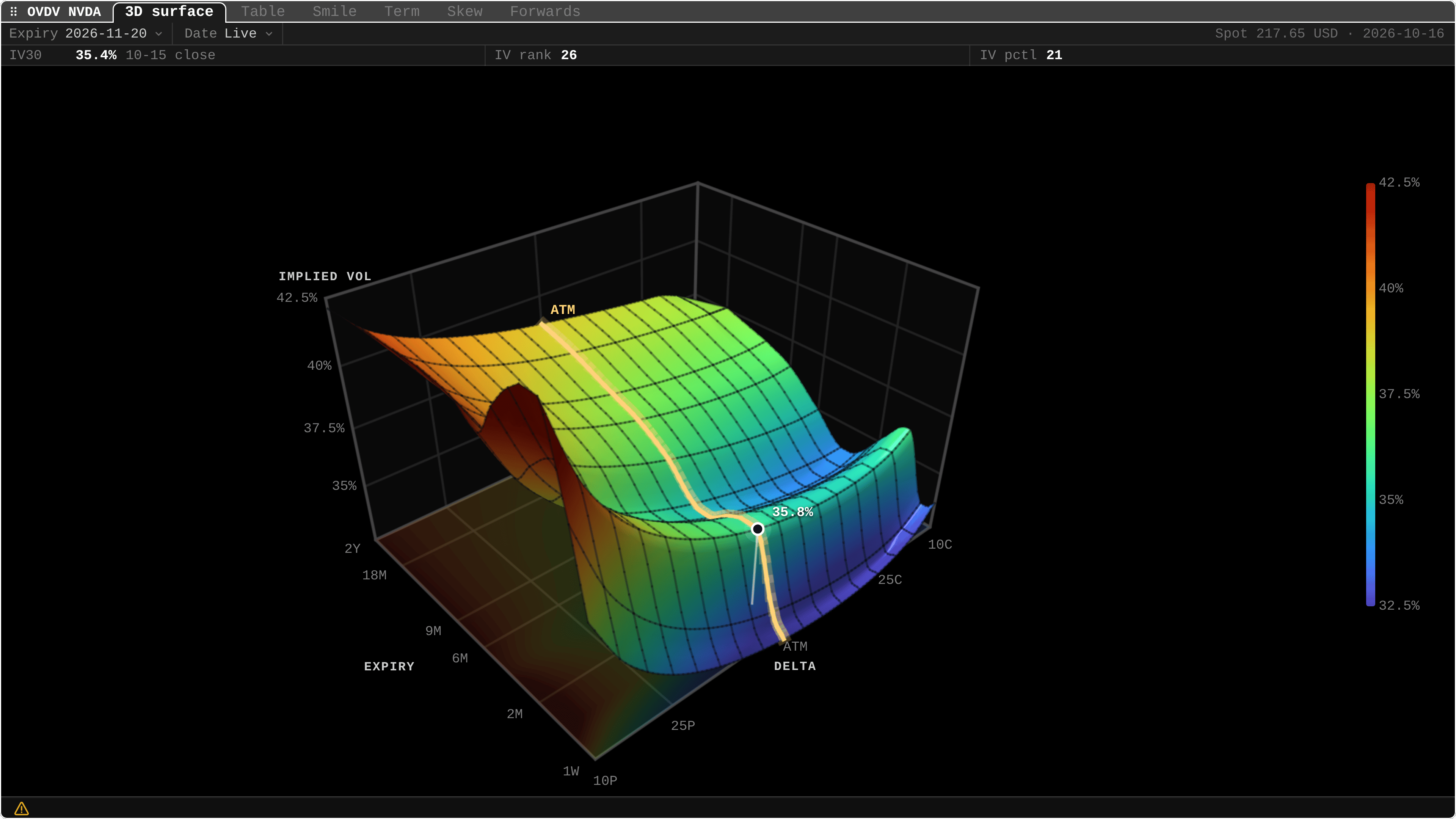Open the Smile tab
The height and width of the screenshot is (819, 1456).
pos(334,11)
